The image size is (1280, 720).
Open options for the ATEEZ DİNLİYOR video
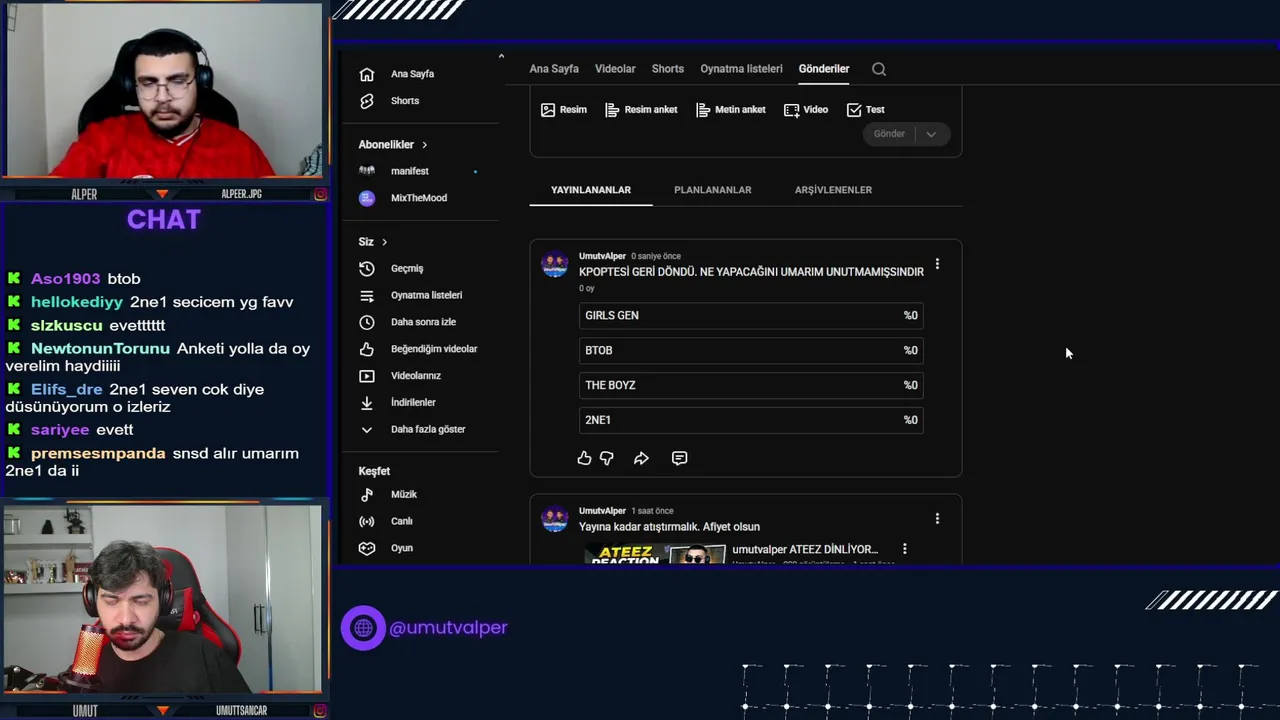(904, 549)
